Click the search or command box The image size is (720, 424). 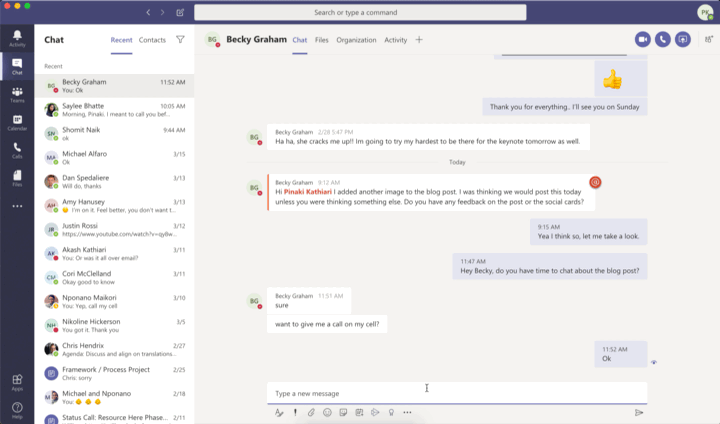pos(360,12)
